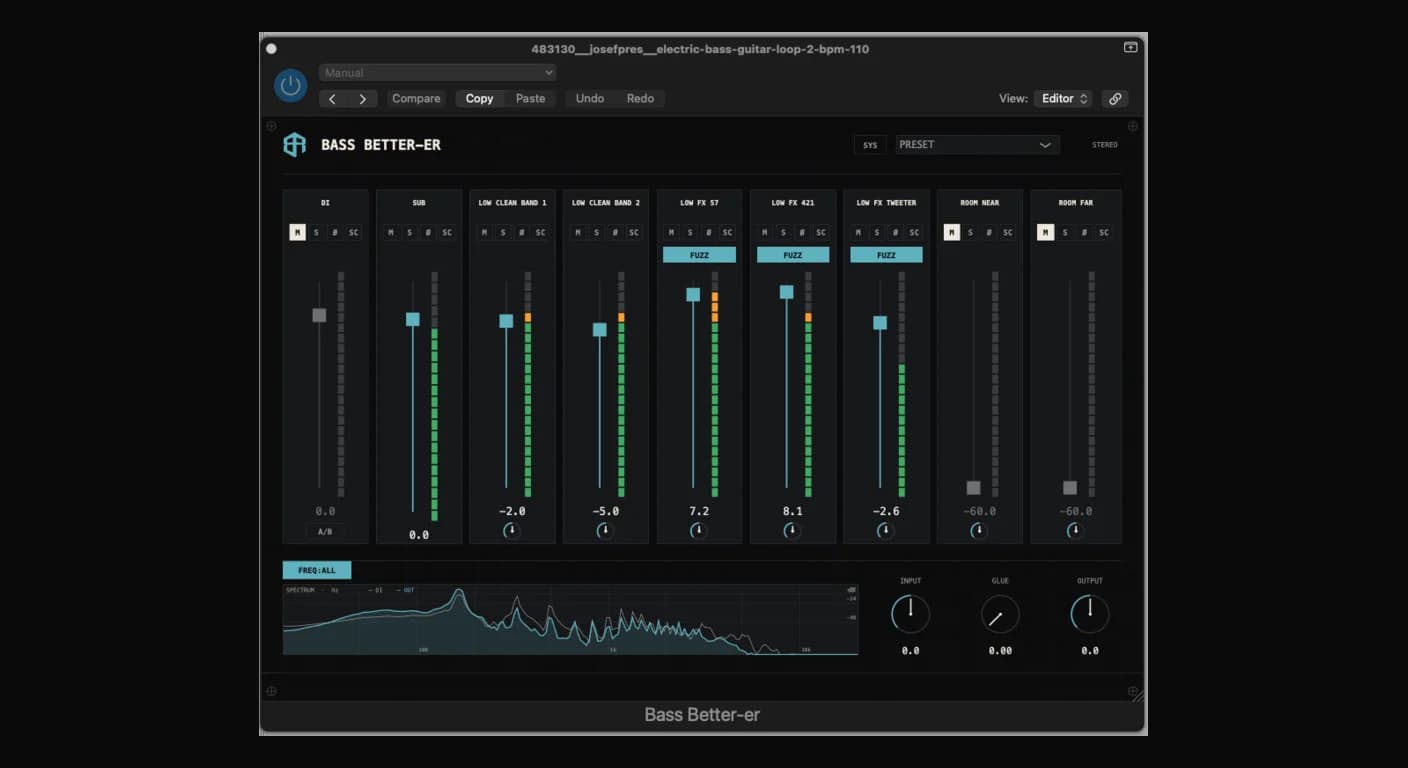Image resolution: width=1408 pixels, height=768 pixels.
Task: Click the ROOM NEAR fader handle
Action: coord(973,488)
